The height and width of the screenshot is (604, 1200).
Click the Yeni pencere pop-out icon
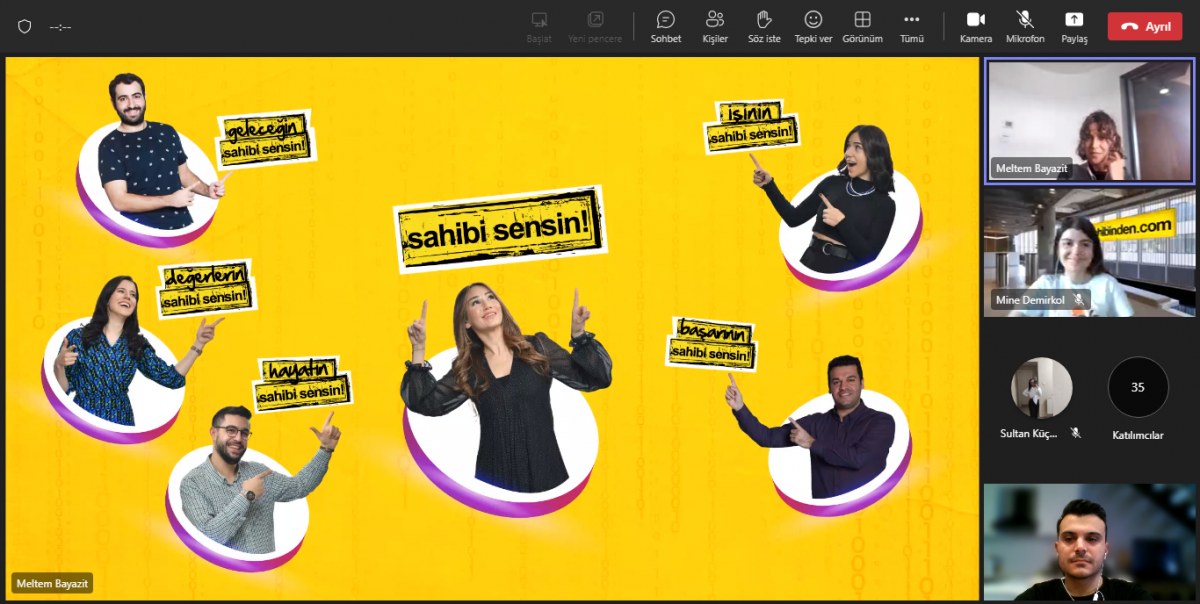point(595,20)
